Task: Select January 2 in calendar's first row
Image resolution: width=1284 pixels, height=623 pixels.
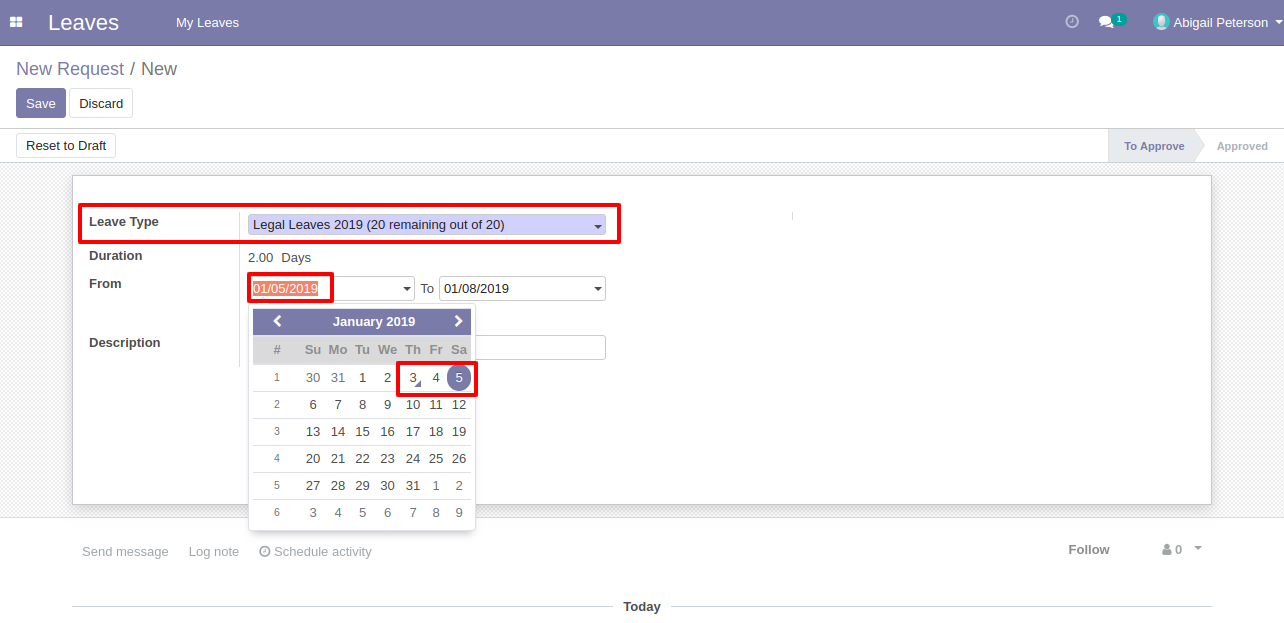Action: click(x=387, y=378)
